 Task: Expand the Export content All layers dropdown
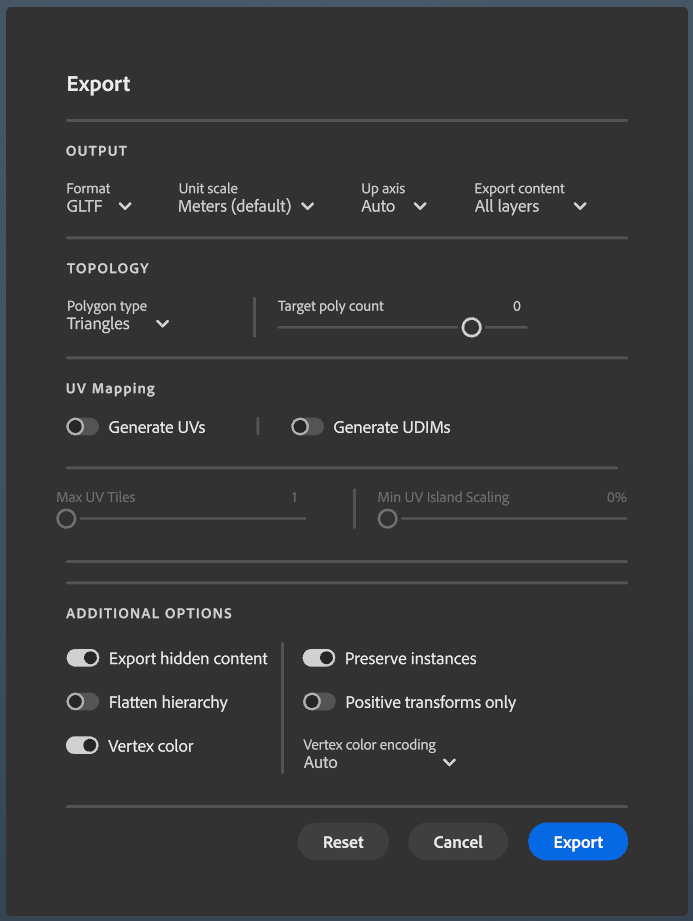[x=530, y=206]
